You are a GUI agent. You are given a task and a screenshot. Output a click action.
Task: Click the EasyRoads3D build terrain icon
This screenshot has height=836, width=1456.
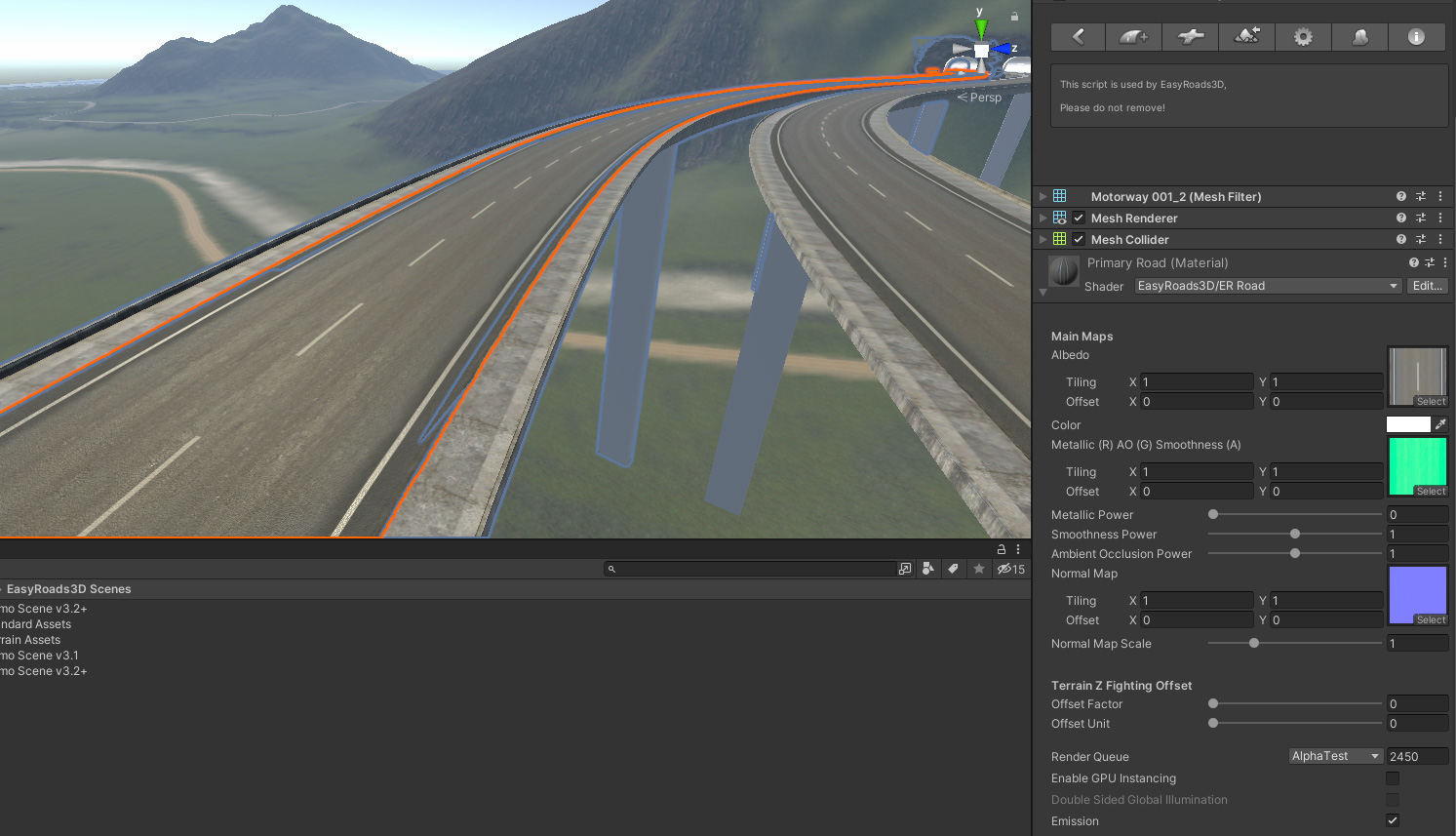(x=1359, y=36)
